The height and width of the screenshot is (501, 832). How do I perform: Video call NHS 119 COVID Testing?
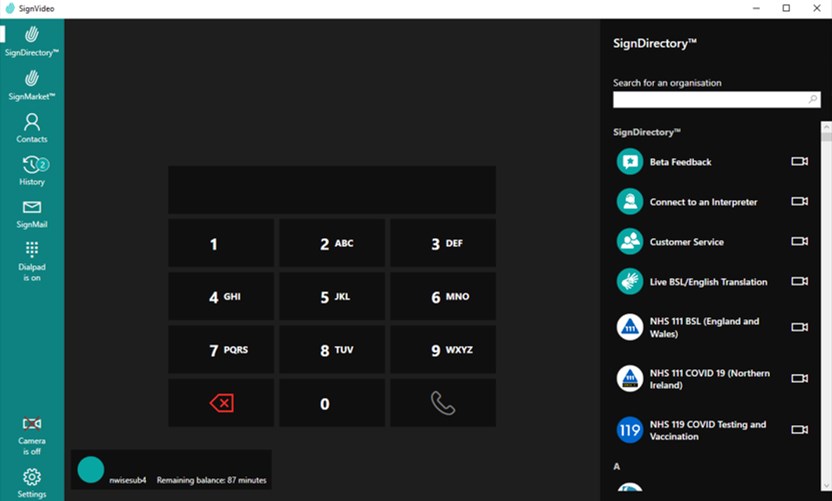coord(800,429)
